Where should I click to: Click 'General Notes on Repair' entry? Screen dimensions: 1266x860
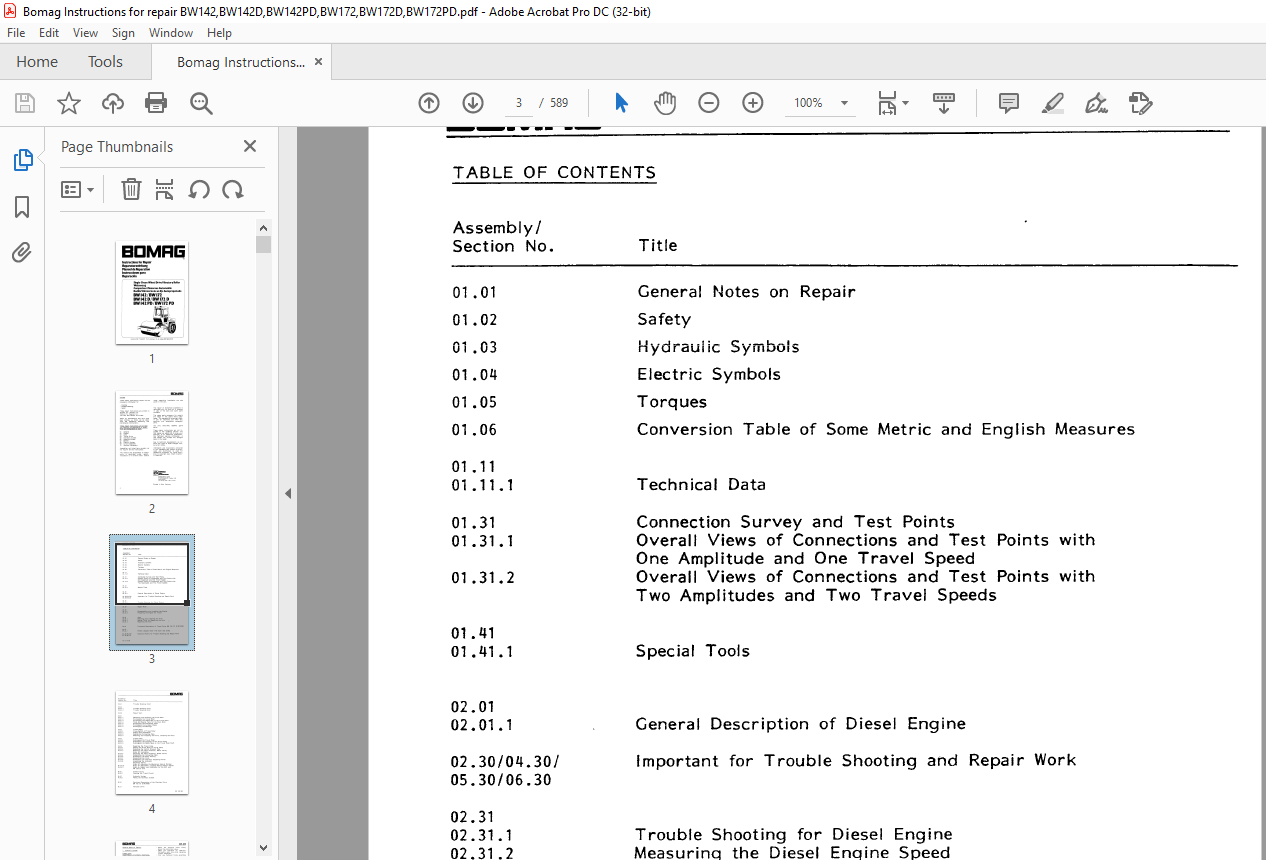pyautogui.click(x=746, y=292)
